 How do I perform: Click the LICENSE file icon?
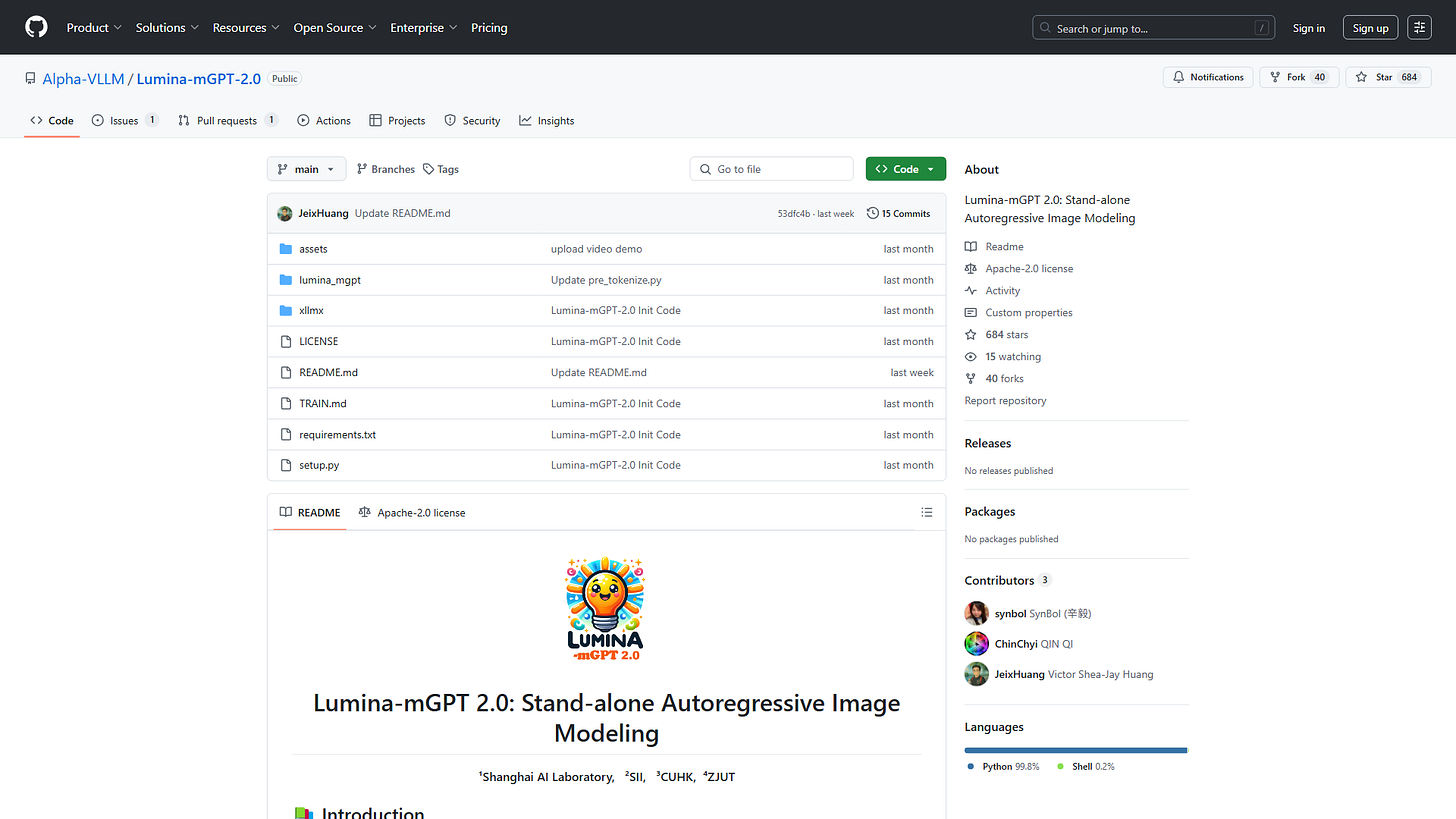coord(285,341)
